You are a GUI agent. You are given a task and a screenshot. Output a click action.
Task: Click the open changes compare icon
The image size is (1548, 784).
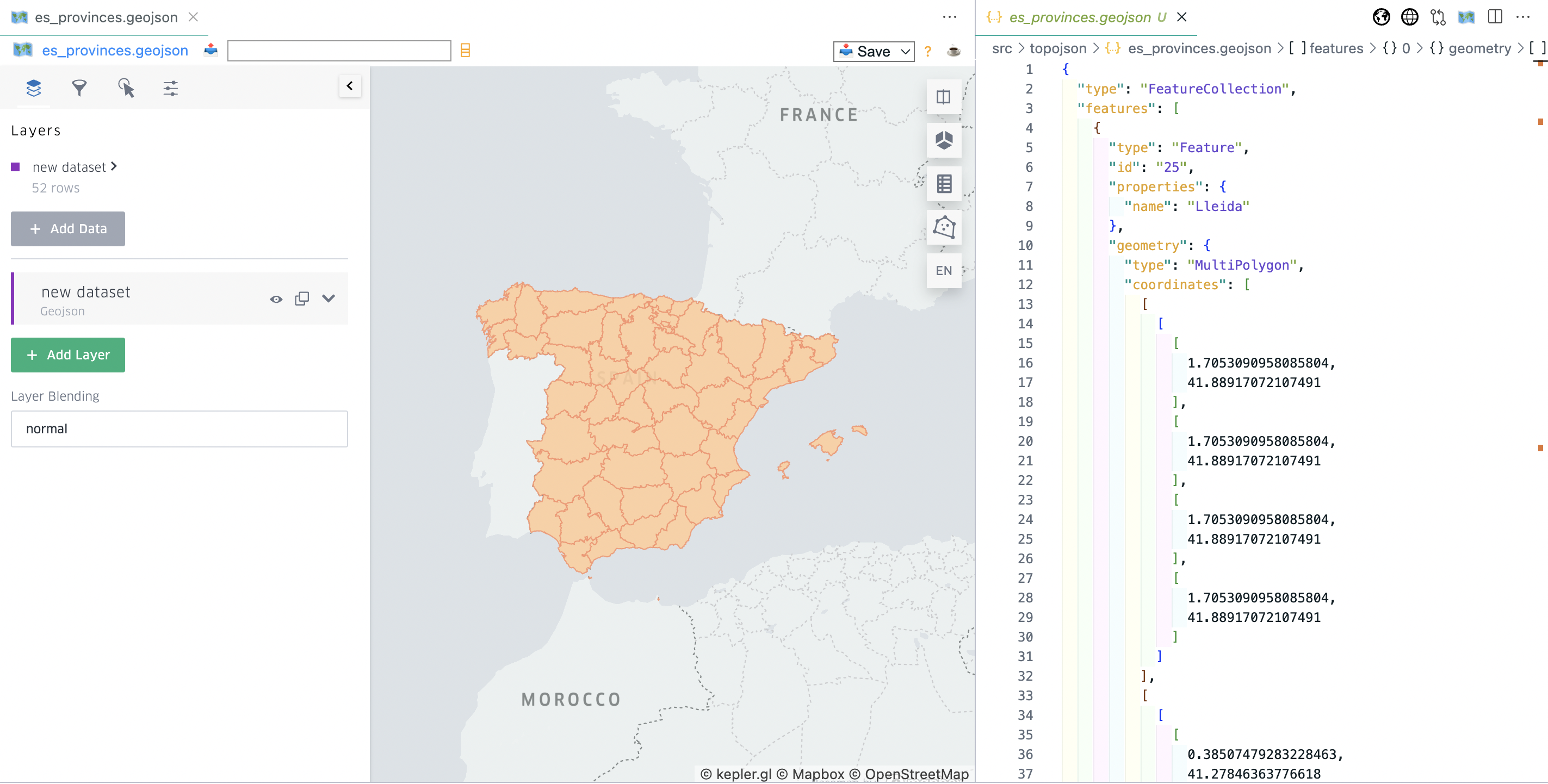(x=1438, y=17)
